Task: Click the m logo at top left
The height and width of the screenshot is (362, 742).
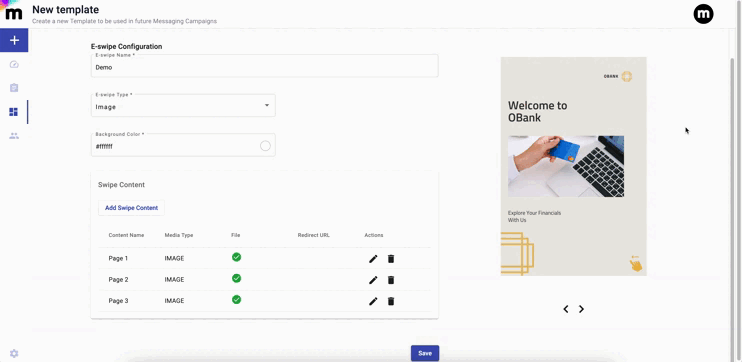Action: pos(13,13)
